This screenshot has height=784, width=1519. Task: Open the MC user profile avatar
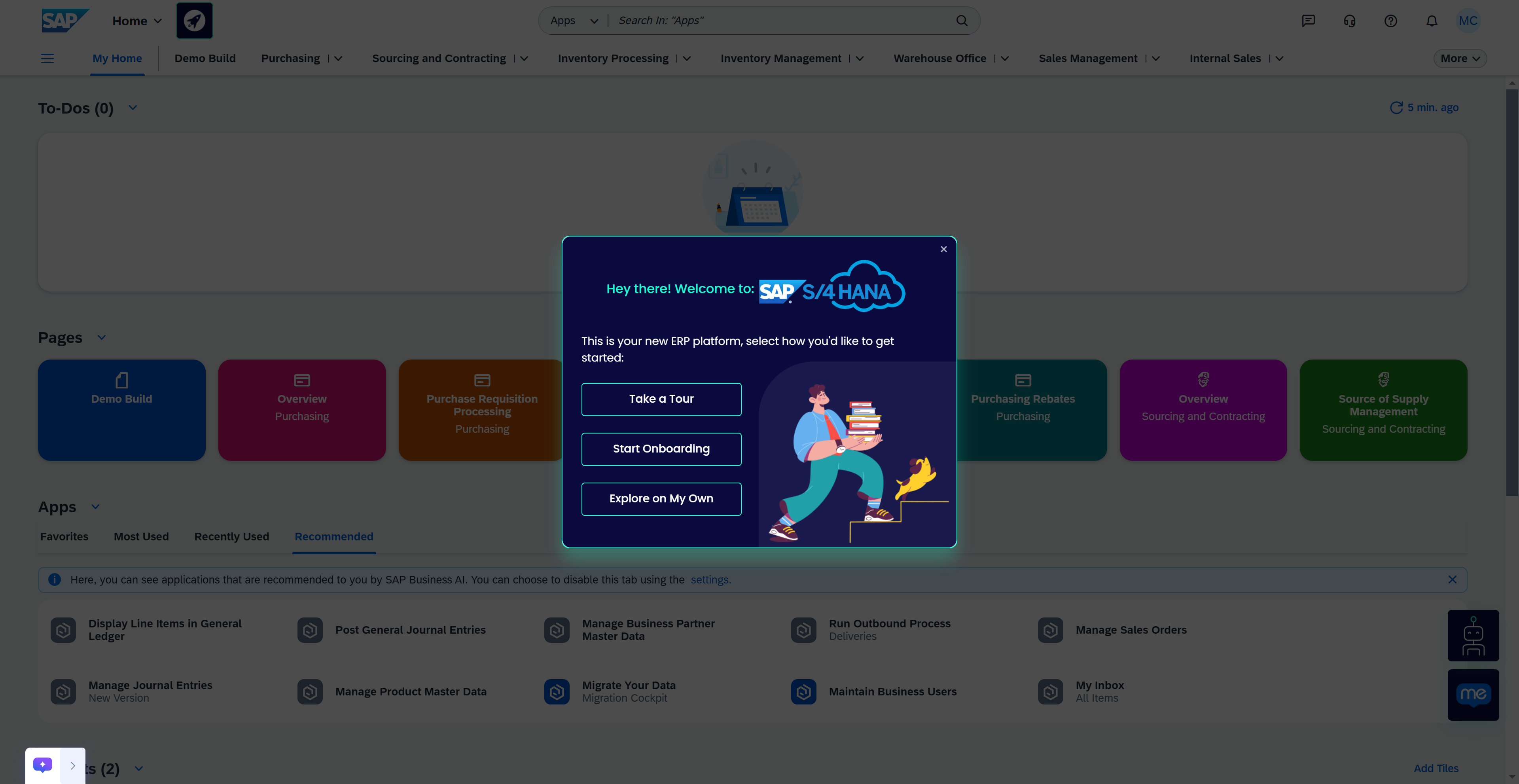click(1468, 21)
